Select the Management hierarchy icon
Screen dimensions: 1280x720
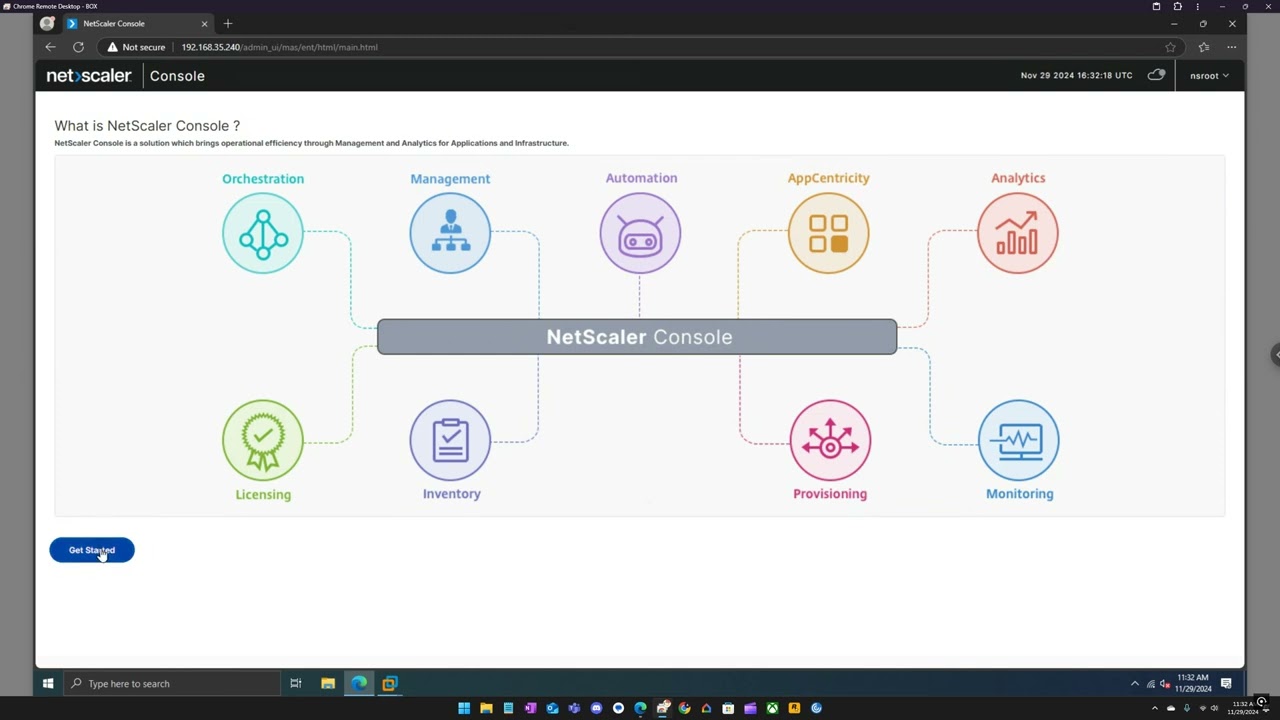(450, 233)
